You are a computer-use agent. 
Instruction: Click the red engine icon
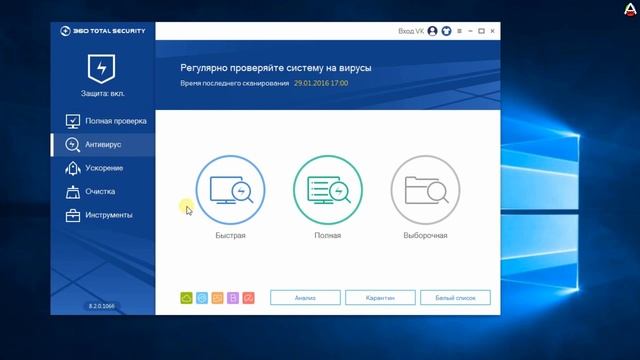(x=248, y=298)
